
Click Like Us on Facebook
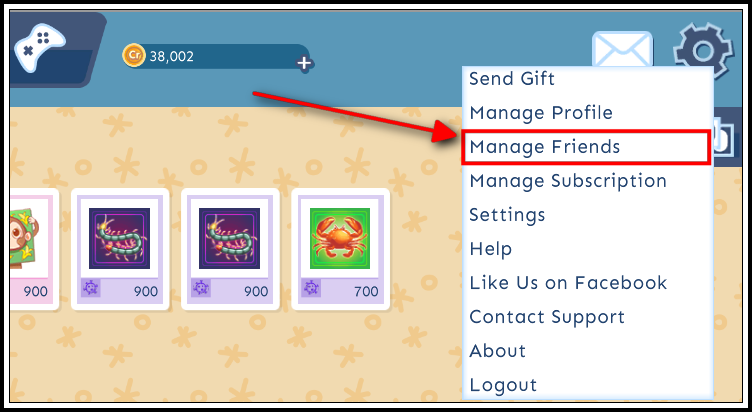click(x=568, y=283)
